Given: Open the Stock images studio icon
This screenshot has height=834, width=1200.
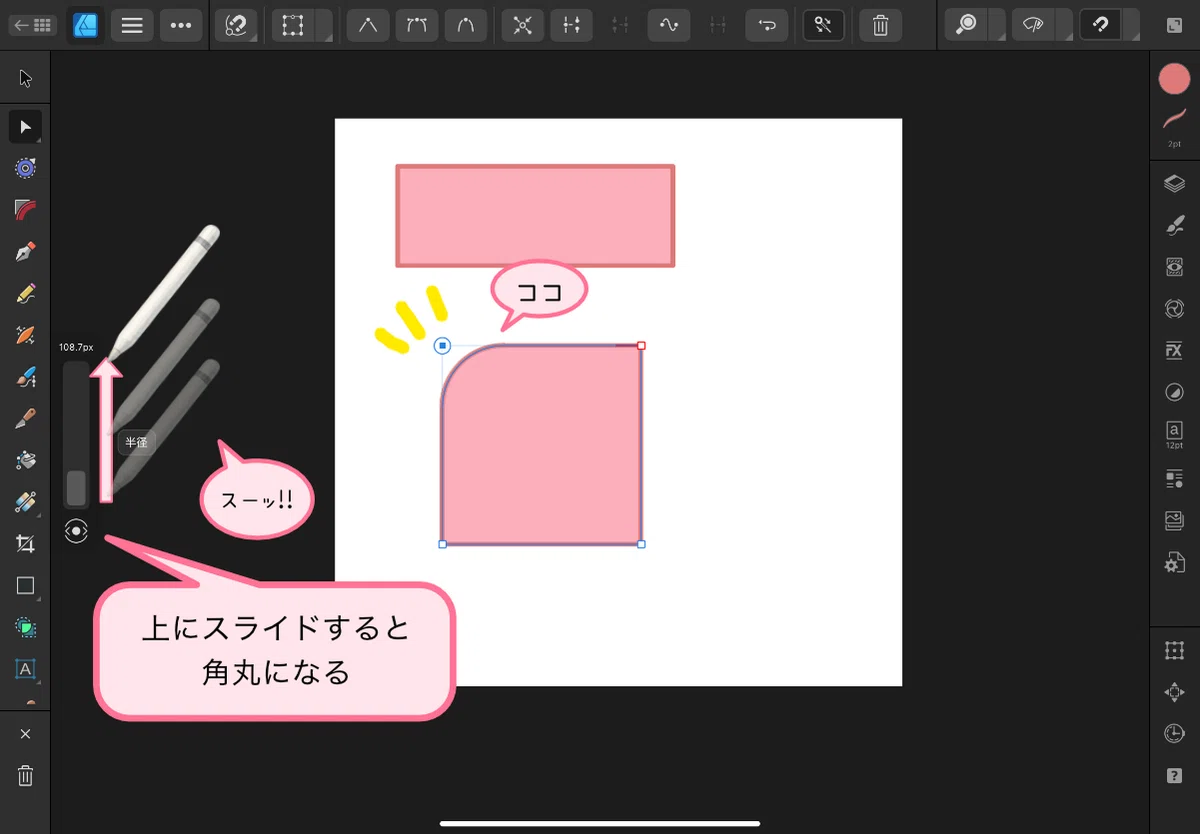Looking at the screenshot, I should point(1174,521).
